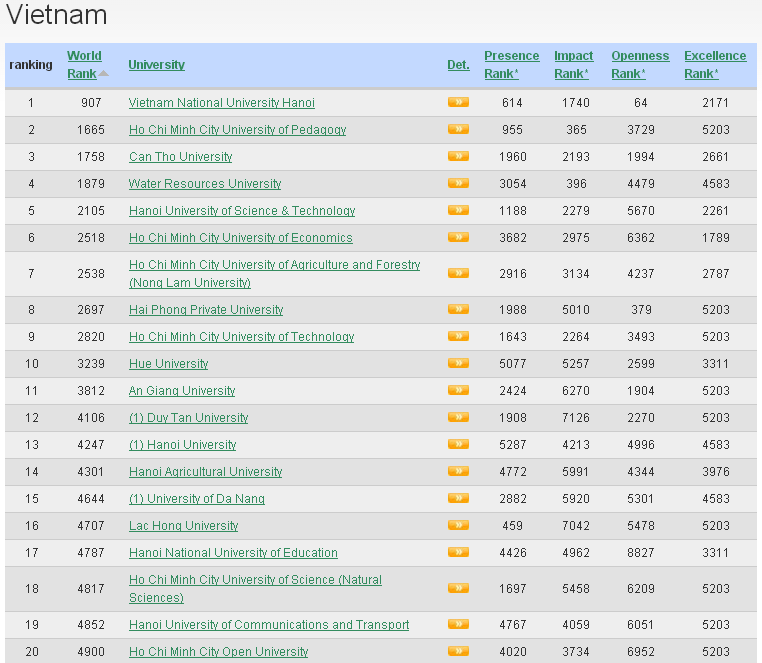Click the University column header
This screenshot has width=762, height=663.
point(156,65)
